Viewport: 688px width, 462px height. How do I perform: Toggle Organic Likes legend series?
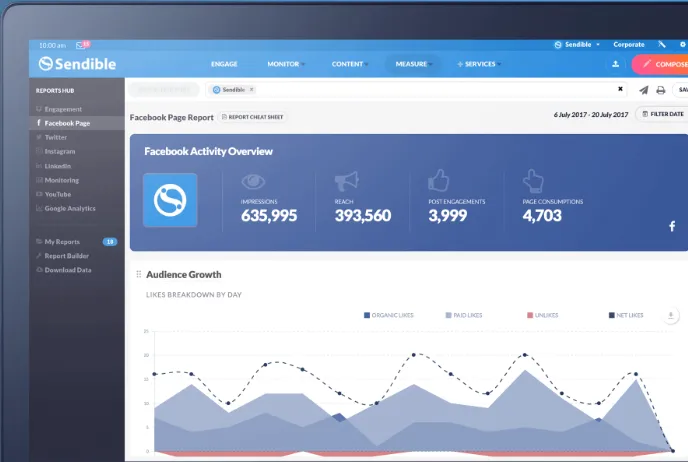(389, 315)
